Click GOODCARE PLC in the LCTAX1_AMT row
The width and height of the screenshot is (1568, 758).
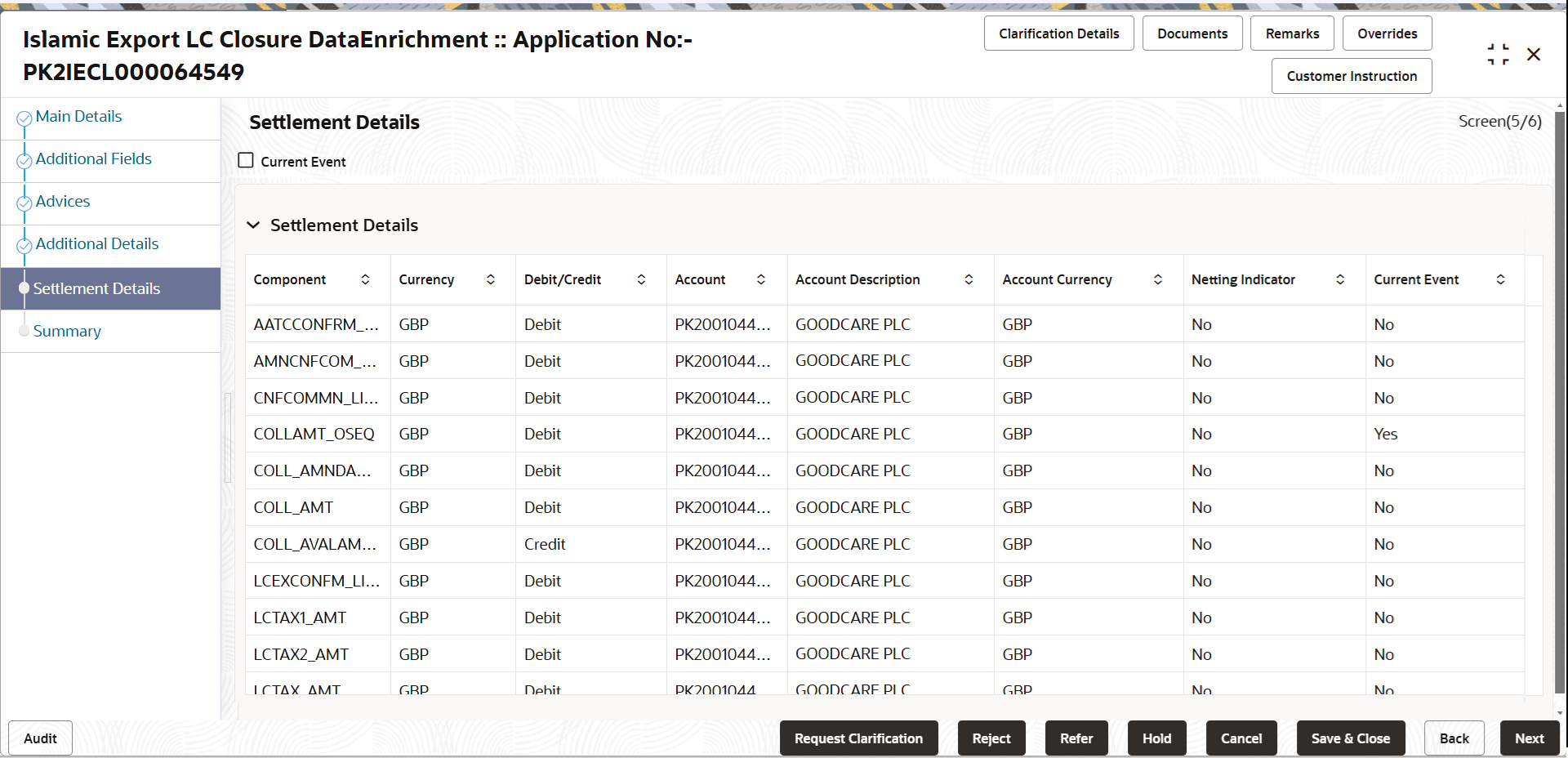point(853,618)
